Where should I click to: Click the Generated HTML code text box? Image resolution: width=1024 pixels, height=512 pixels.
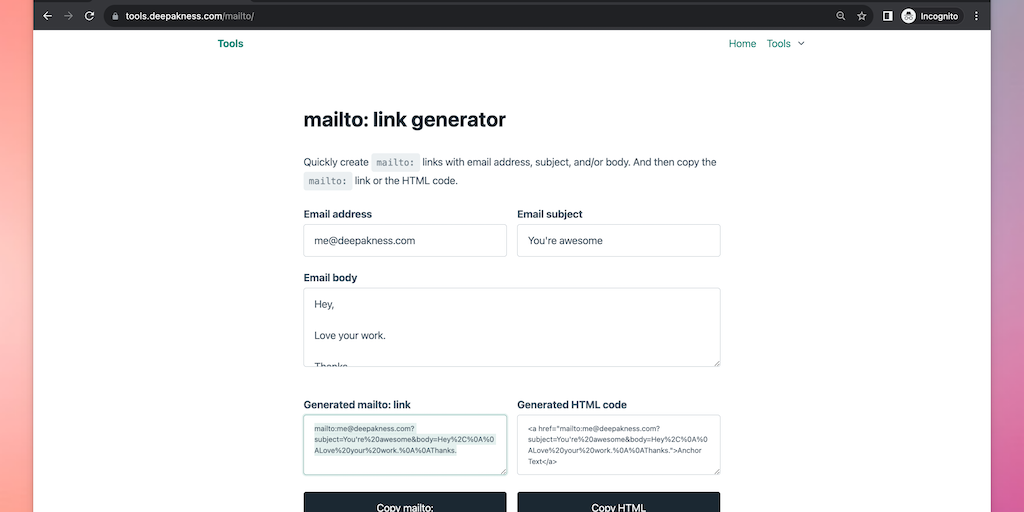[x=618, y=445]
